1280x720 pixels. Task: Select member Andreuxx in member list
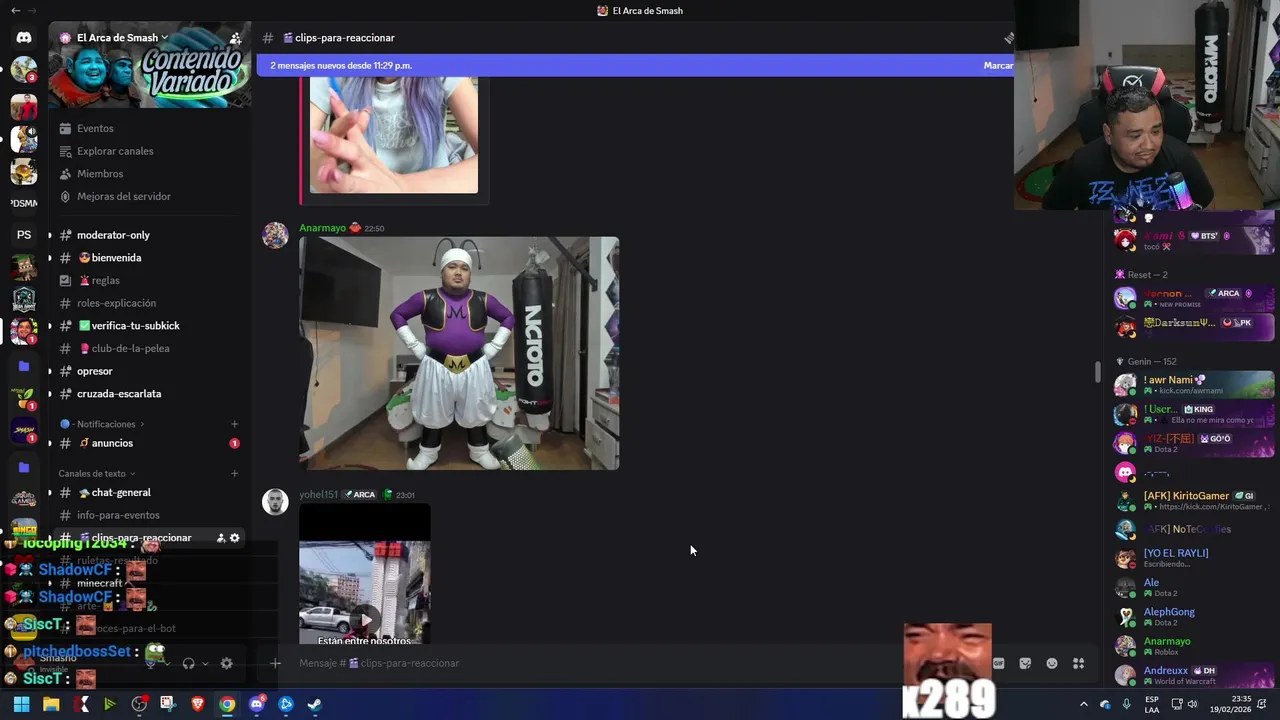(1194, 676)
